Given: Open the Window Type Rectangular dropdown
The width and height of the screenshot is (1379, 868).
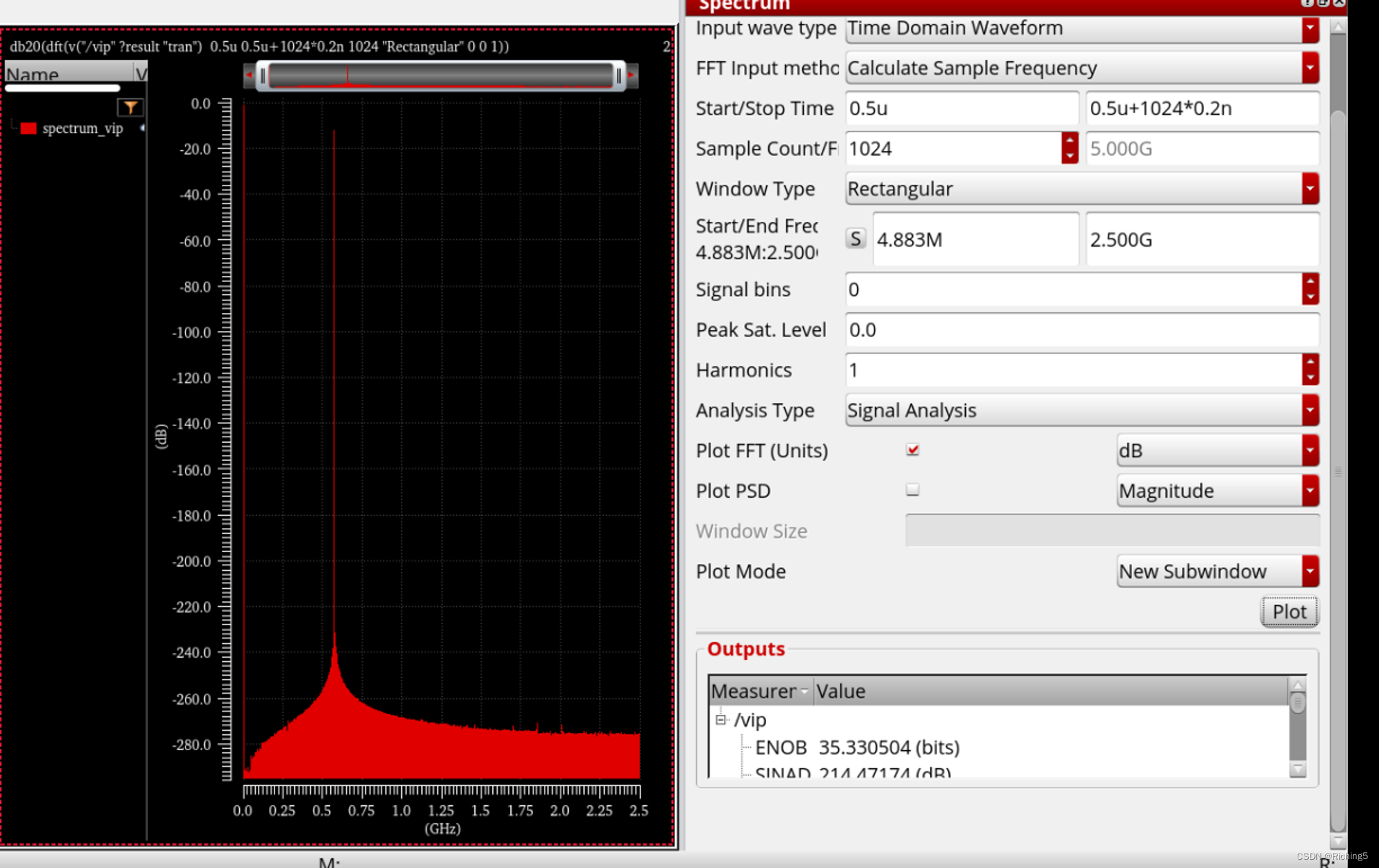Looking at the screenshot, I should coord(1082,189).
